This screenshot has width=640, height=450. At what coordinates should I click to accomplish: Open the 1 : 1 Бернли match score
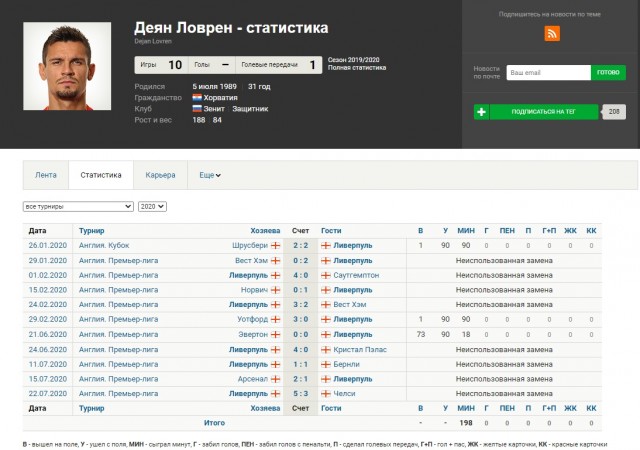(x=300, y=364)
